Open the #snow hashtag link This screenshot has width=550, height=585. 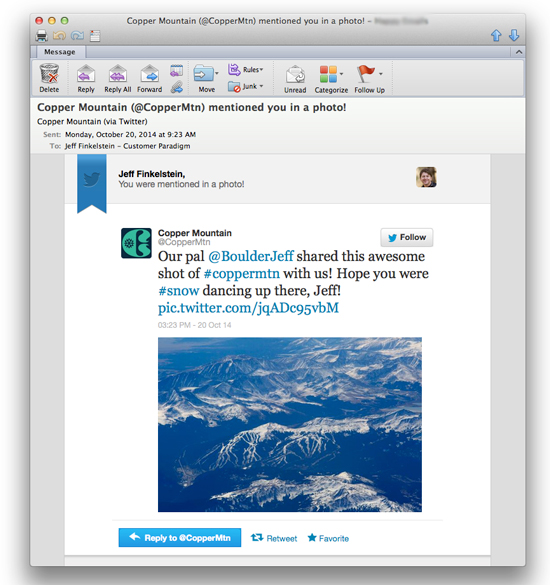pyautogui.click(x=179, y=291)
